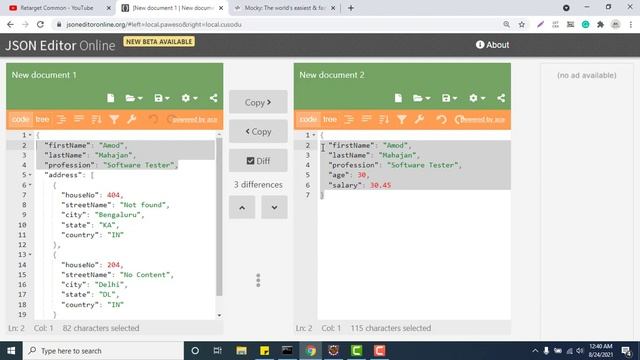The height and width of the screenshot is (360, 640).
Task: Collapse the address array fold on line 5
Action: click(30, 175)
